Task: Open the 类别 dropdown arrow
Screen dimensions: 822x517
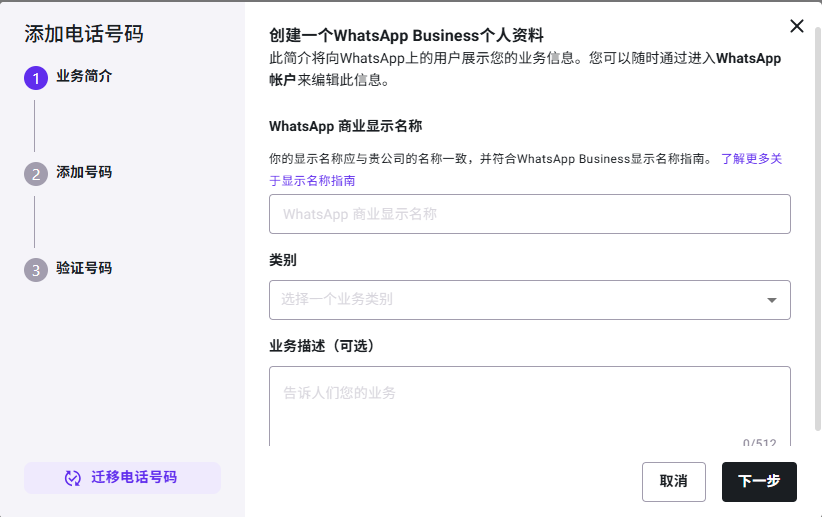Action: point(771,300)
